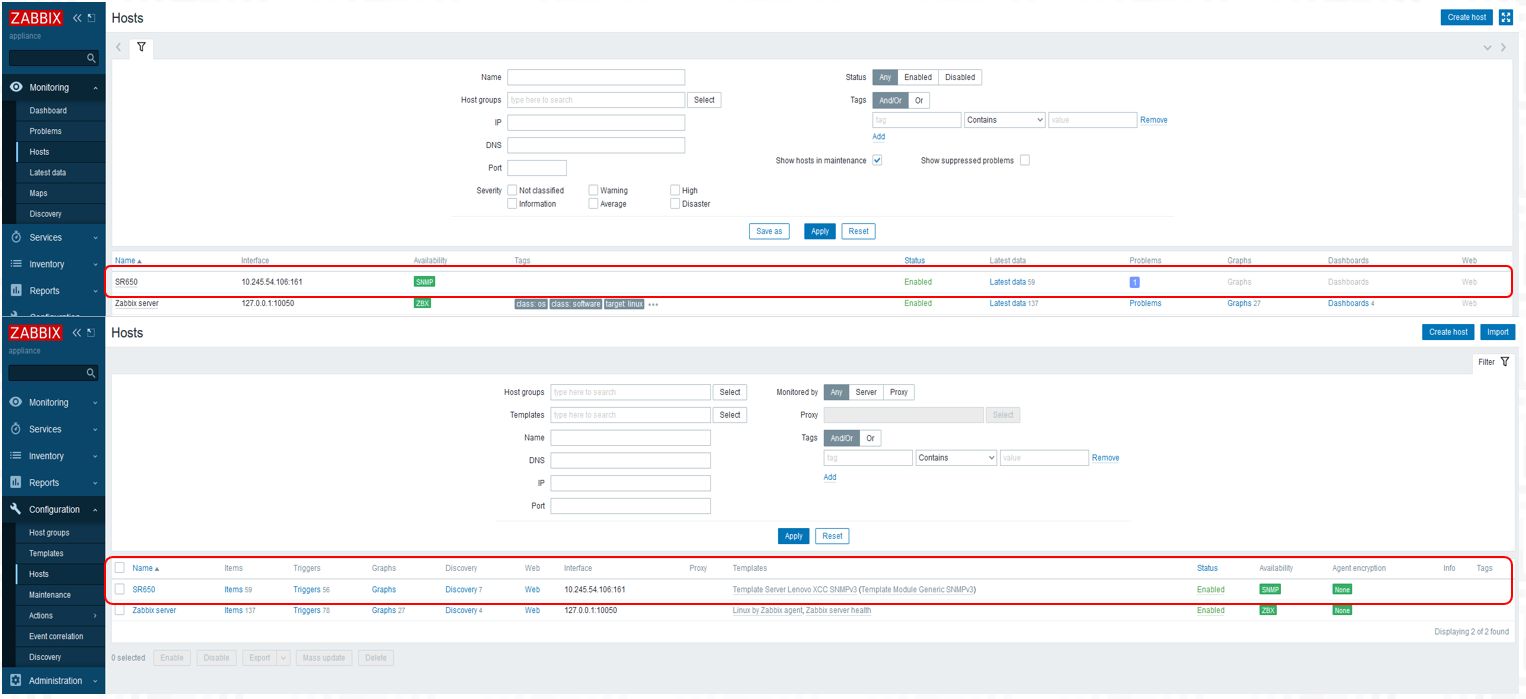Set Status filter to Disabled

[960, 77]
